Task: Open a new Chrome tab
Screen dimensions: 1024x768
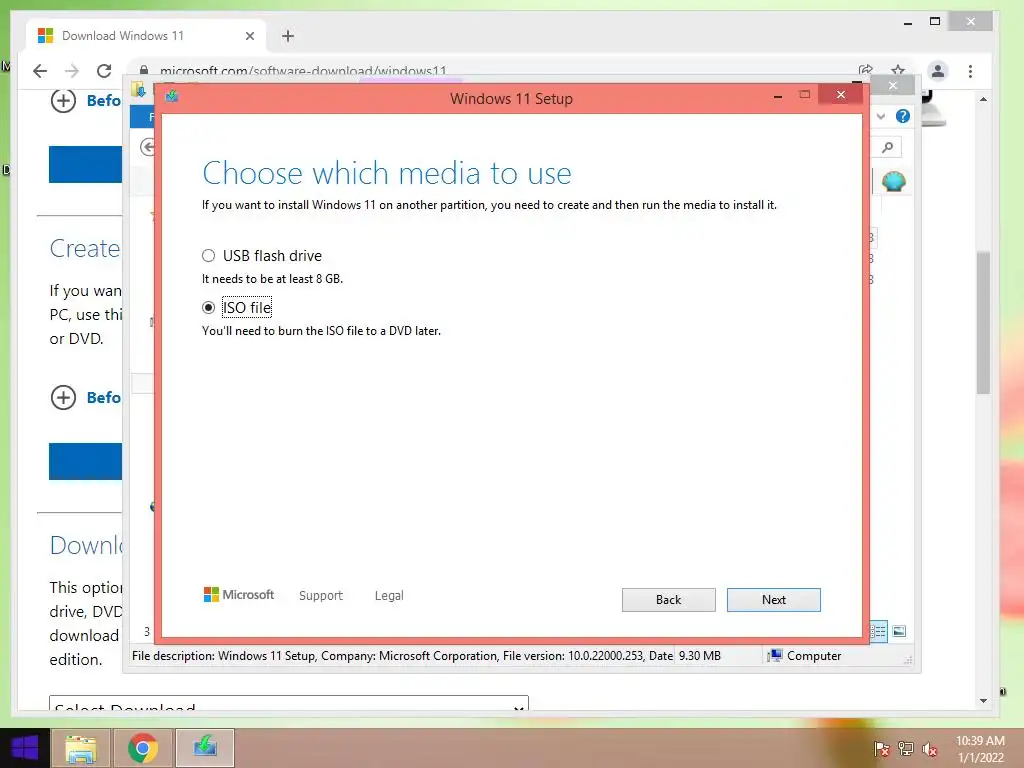Action: coord(288,36)
